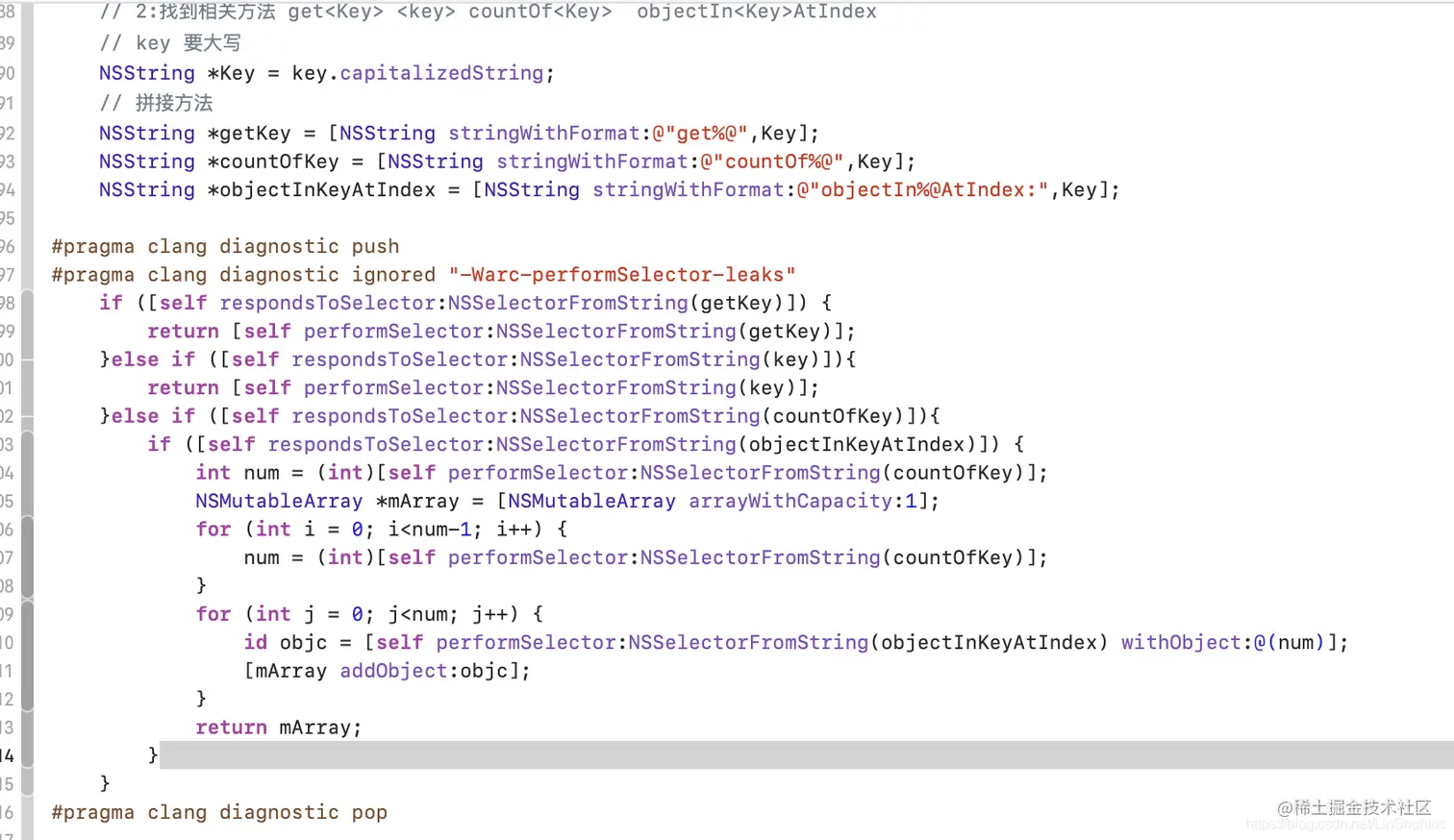Screen dimensions: 1454x840
Task: Click the '@(num)' boxed expression
Action: [x=1290, y=642]
